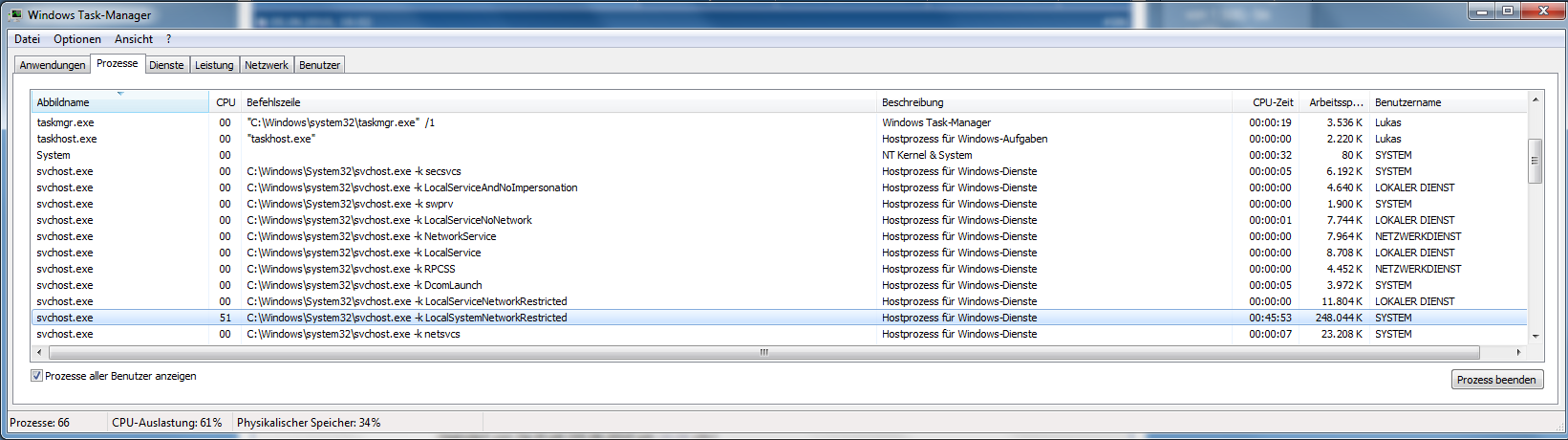
Task: Select svchost.exe row with -k swprv
Action: [779, 204]
